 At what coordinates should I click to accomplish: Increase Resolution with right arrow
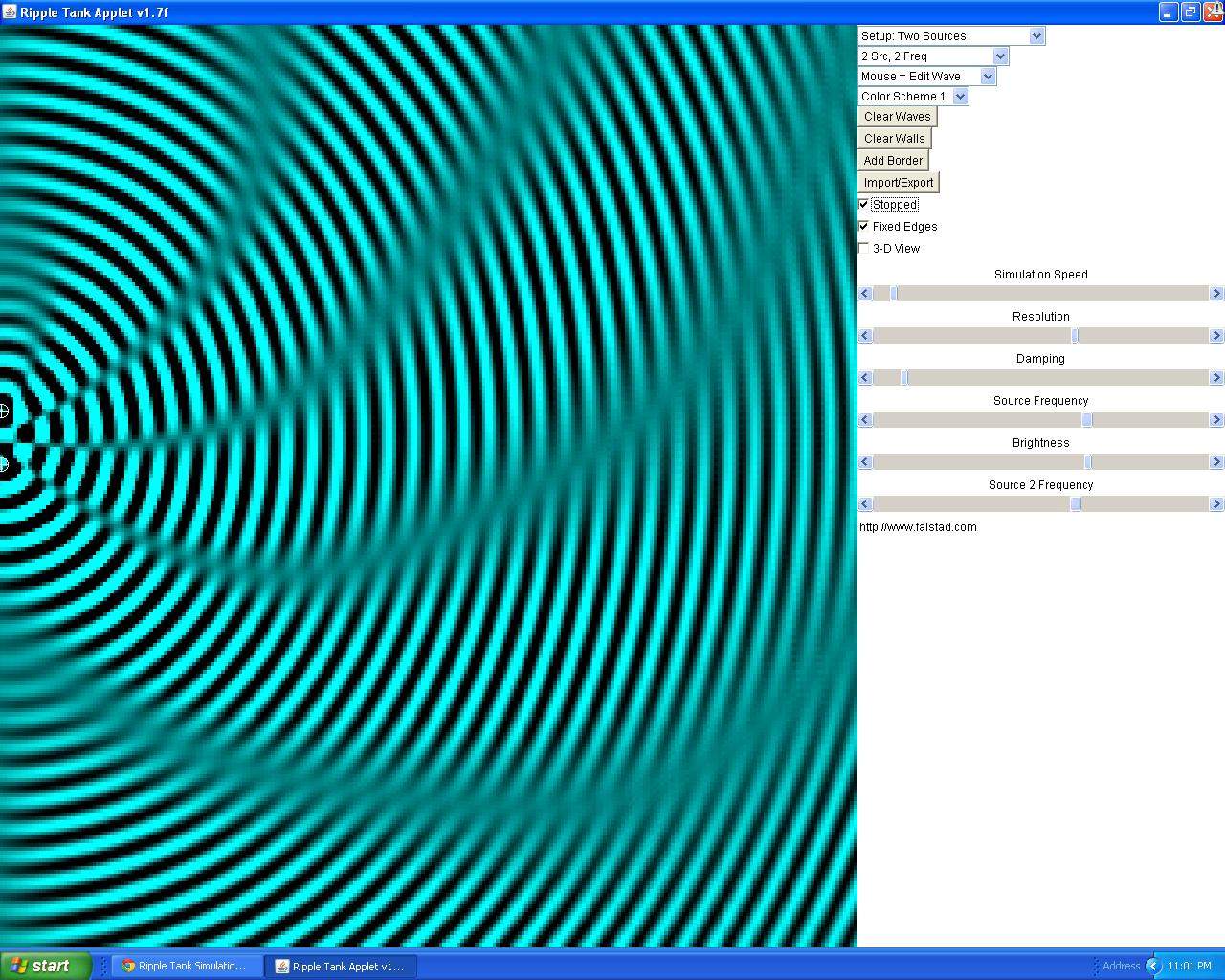tap(1217, 336)
